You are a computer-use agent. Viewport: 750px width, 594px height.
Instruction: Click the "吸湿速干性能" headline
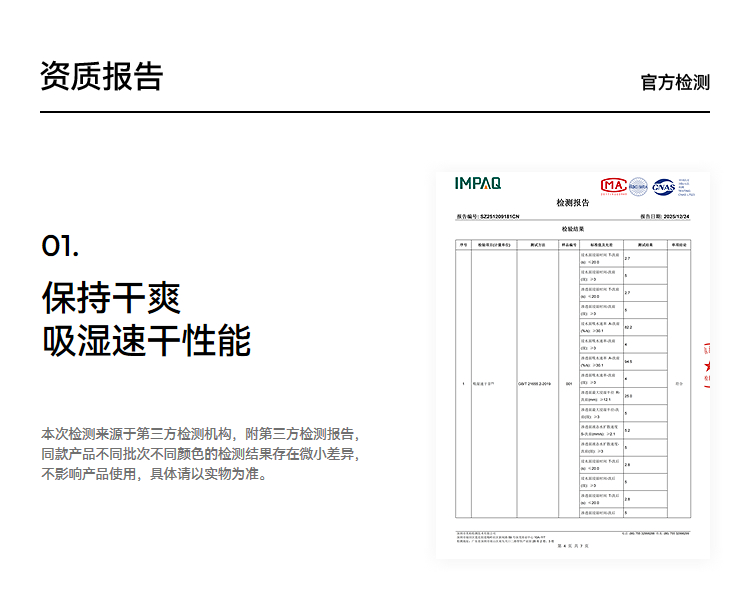[146, 341]
